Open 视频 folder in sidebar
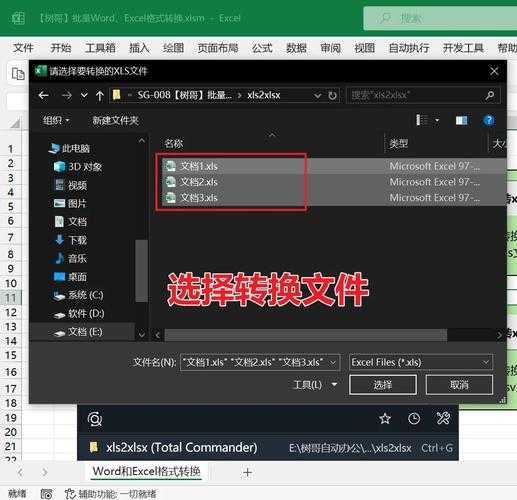The width and height of the screenshot is (517, 500). pyautogui.click(x=70, y=185)
